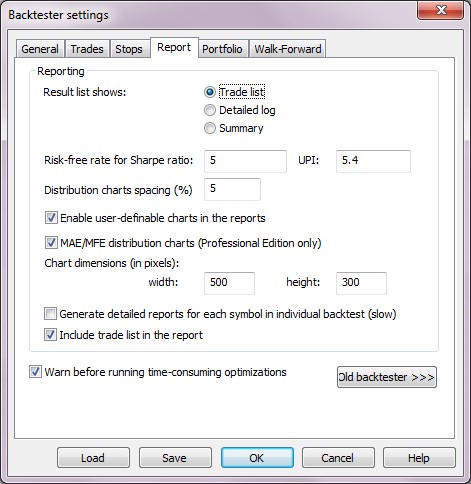471x484 pixels.
Task: Click the Risk-free rate input field
Action: (x=245, y=161)
